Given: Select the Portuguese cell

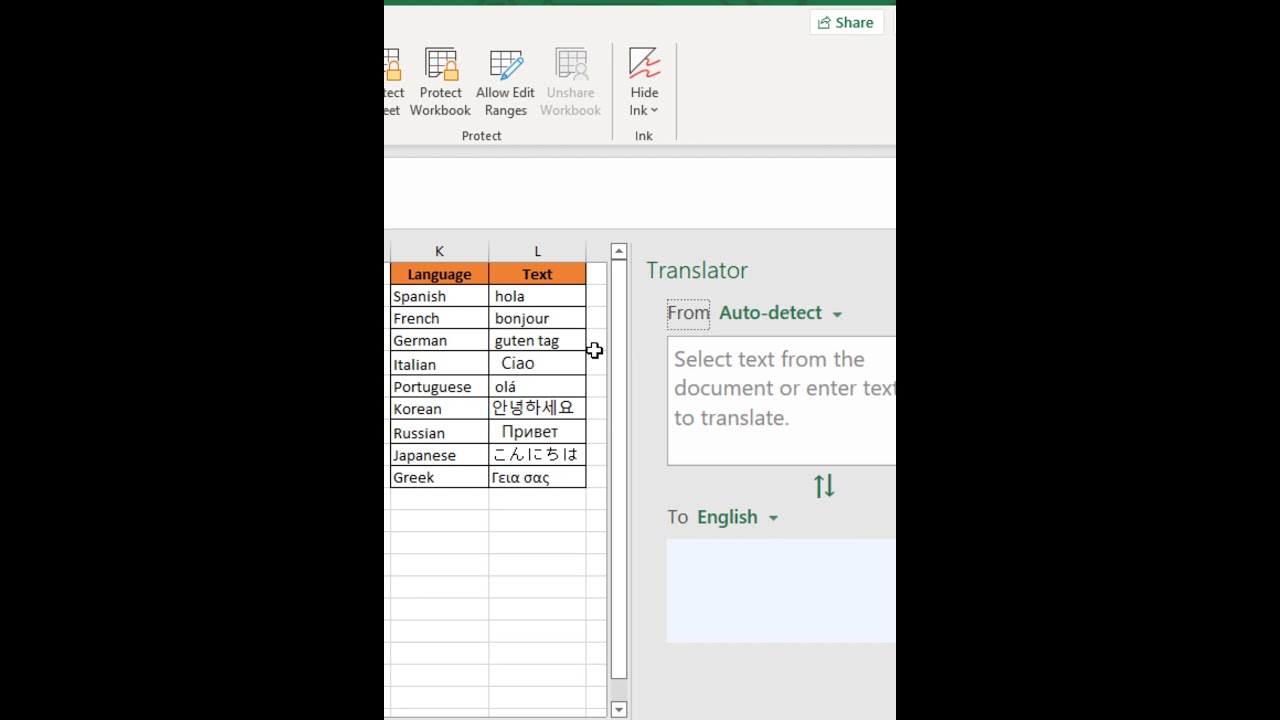Looking at the screenshot, I should [x=439, y=387].
